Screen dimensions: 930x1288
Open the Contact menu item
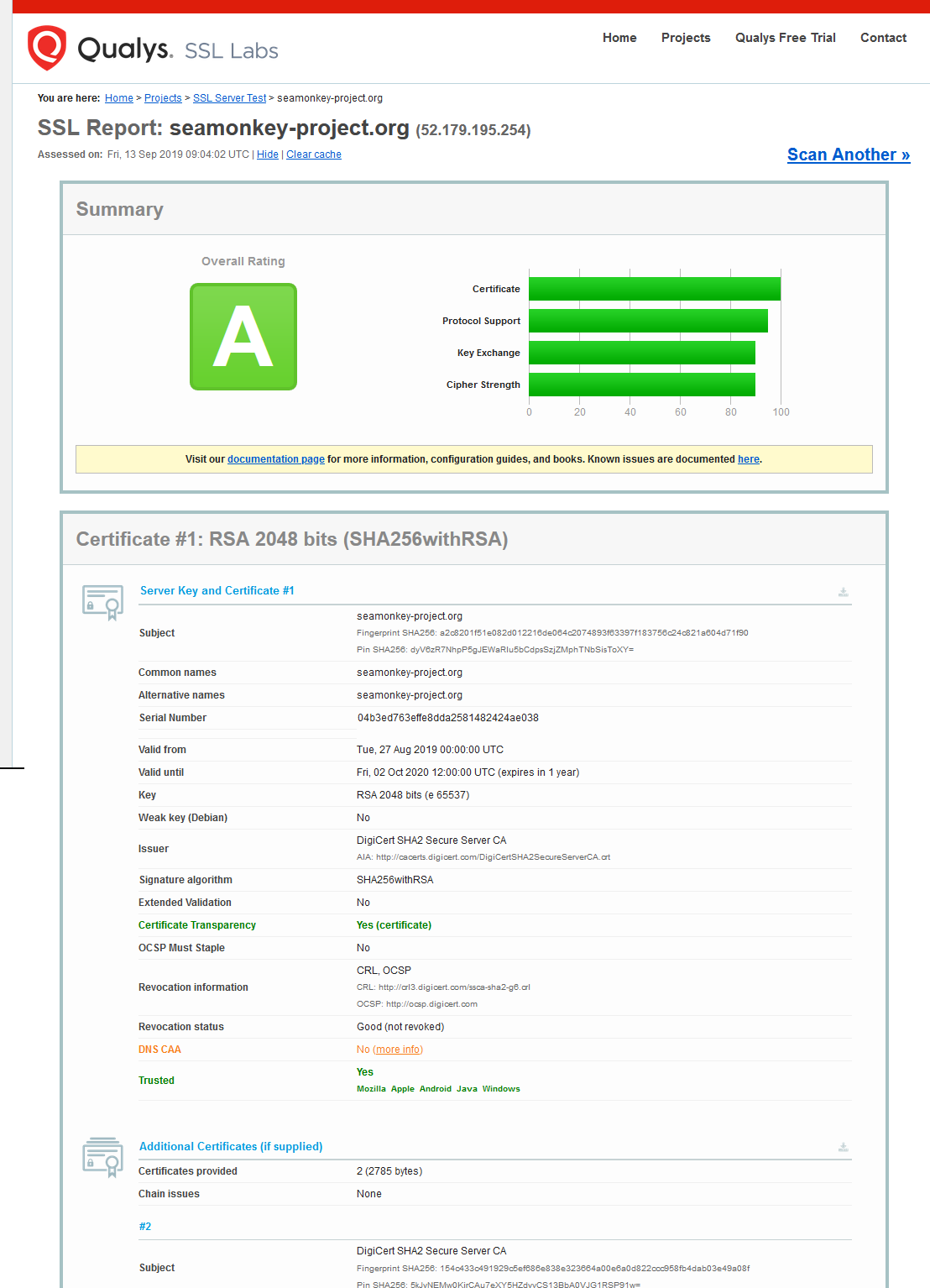click(883, 38)
